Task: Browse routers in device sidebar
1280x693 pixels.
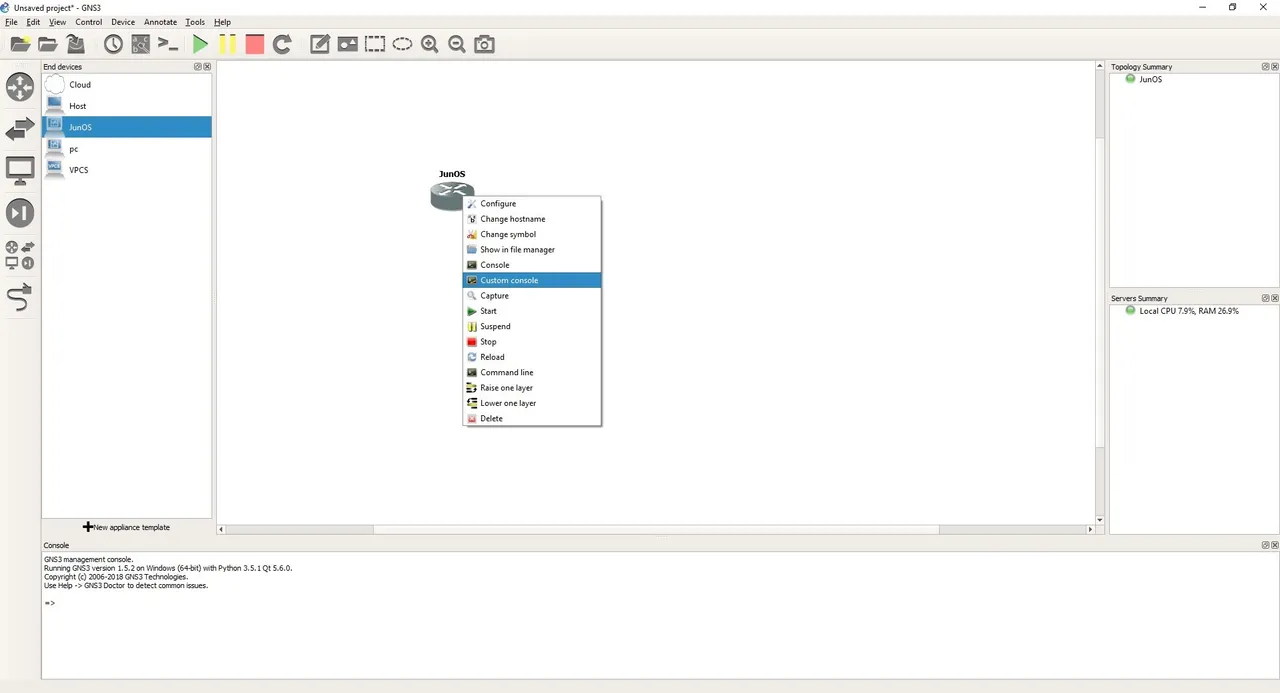Action: [x=20, y=87]
